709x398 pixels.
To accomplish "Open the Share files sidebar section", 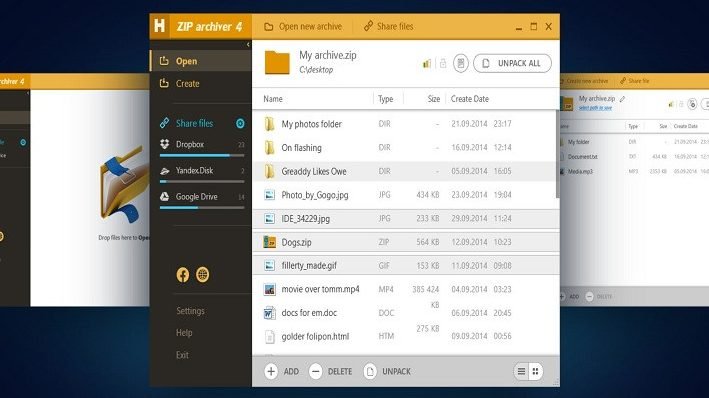I will [x=194, y=123].
